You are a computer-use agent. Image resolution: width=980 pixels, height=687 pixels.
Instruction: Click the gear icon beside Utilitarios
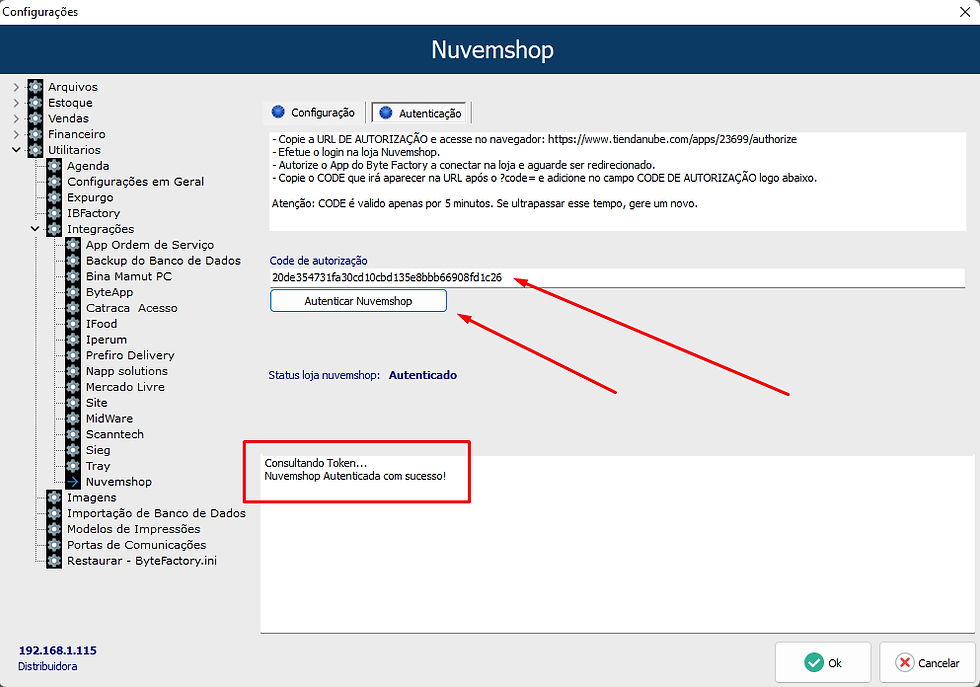[x=36, y=150]
